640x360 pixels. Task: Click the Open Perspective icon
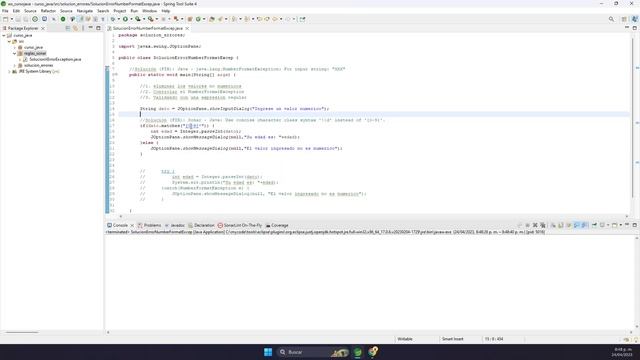[624, 19]
